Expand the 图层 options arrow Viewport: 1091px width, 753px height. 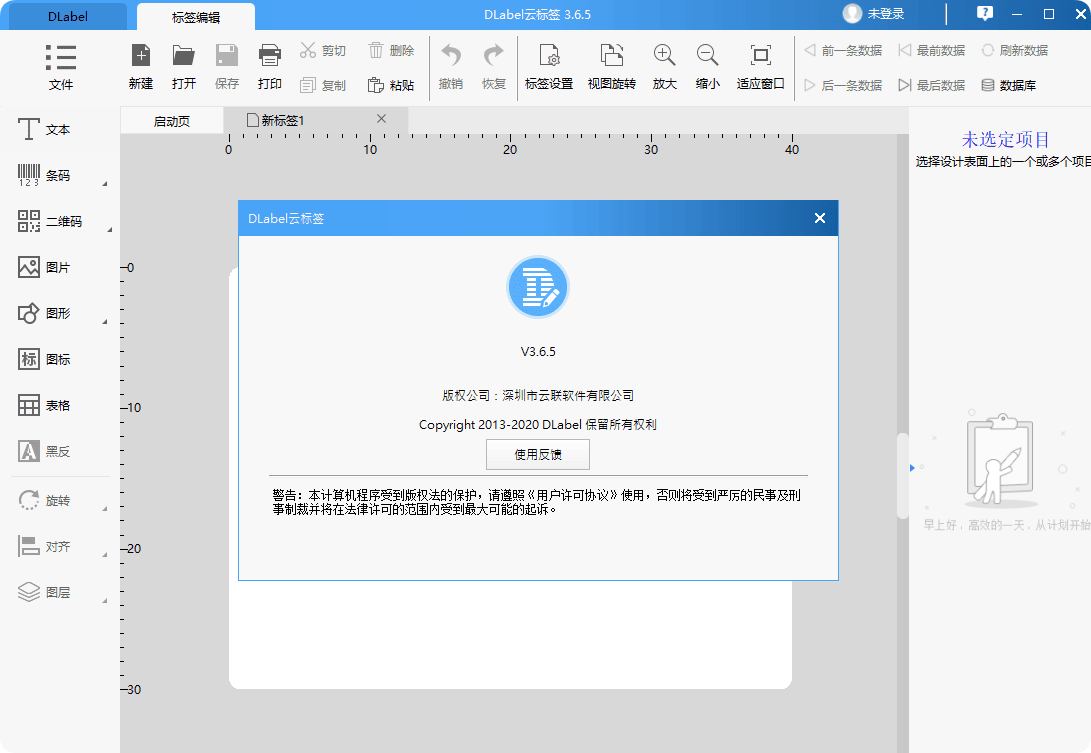tap(105, 601)
